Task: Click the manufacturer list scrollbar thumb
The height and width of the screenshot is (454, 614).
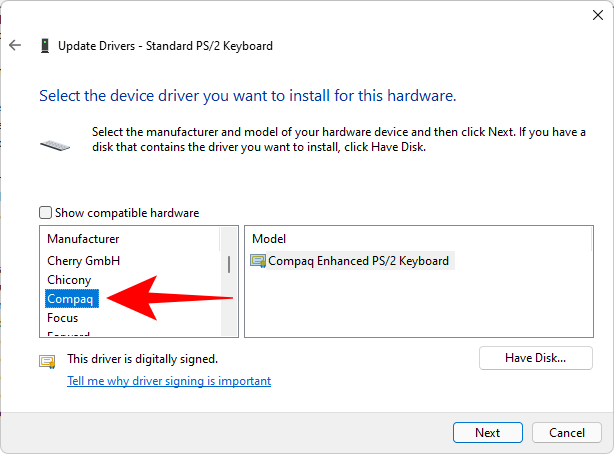Action: coord(229,264)
